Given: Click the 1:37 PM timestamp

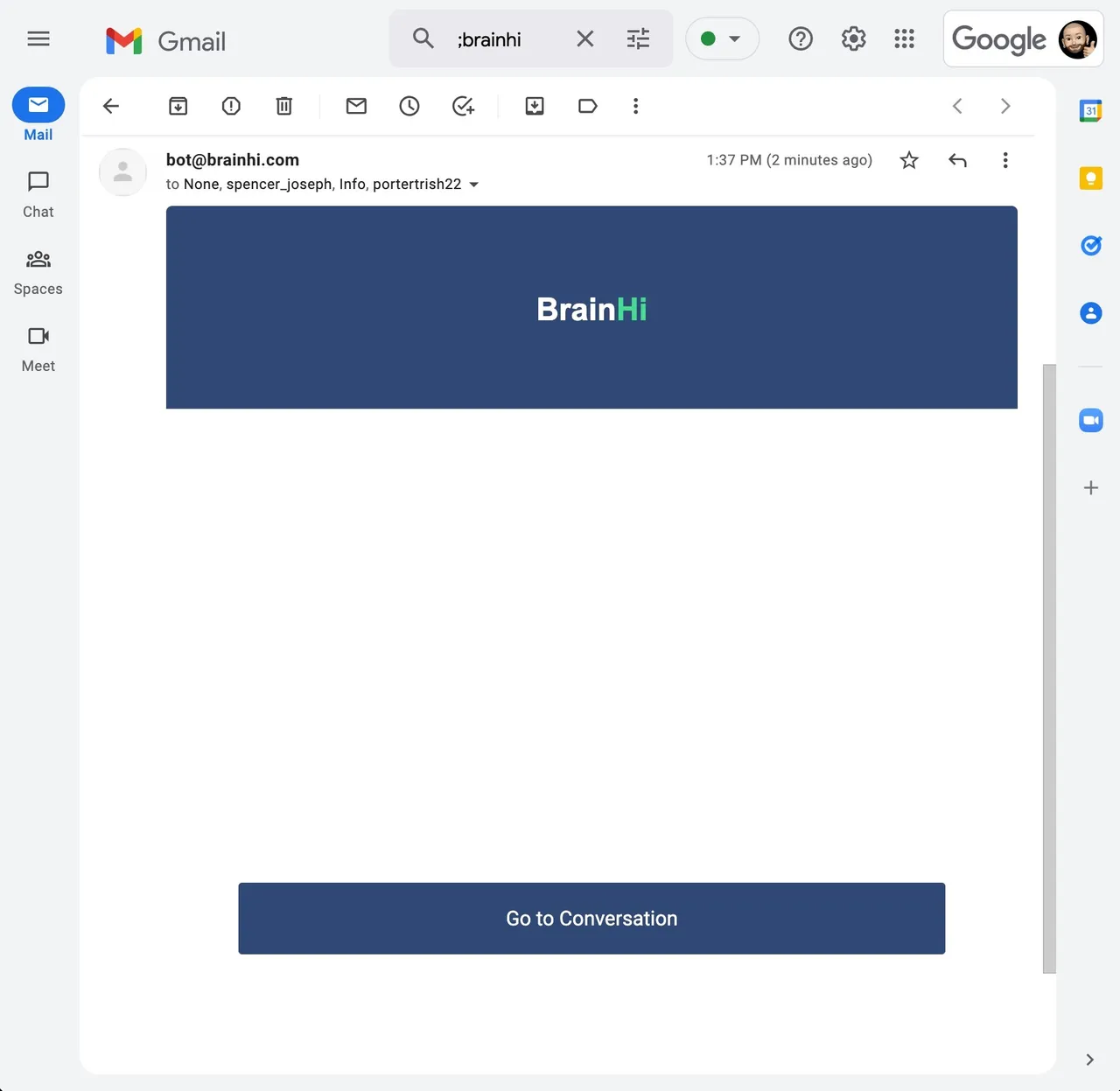Looking at the screenshot, I should pyautogui.click(x=789, y=160).
